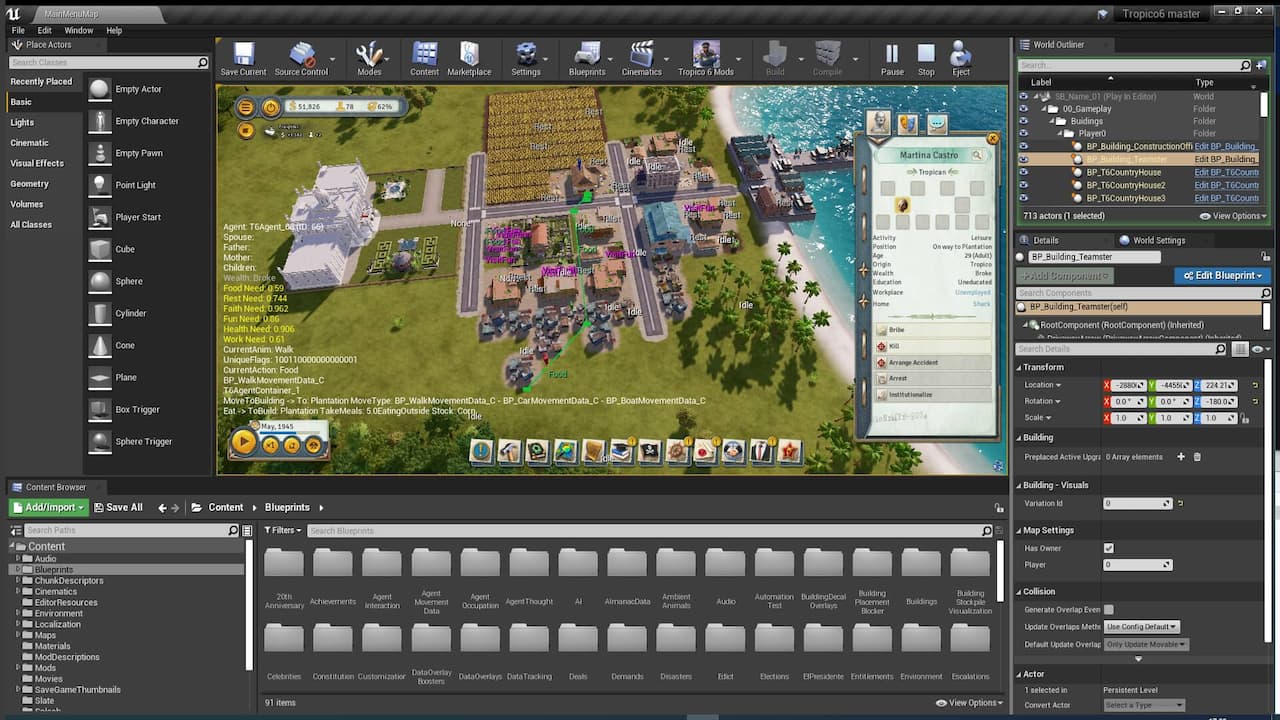Open the File menu

point(18,30)
